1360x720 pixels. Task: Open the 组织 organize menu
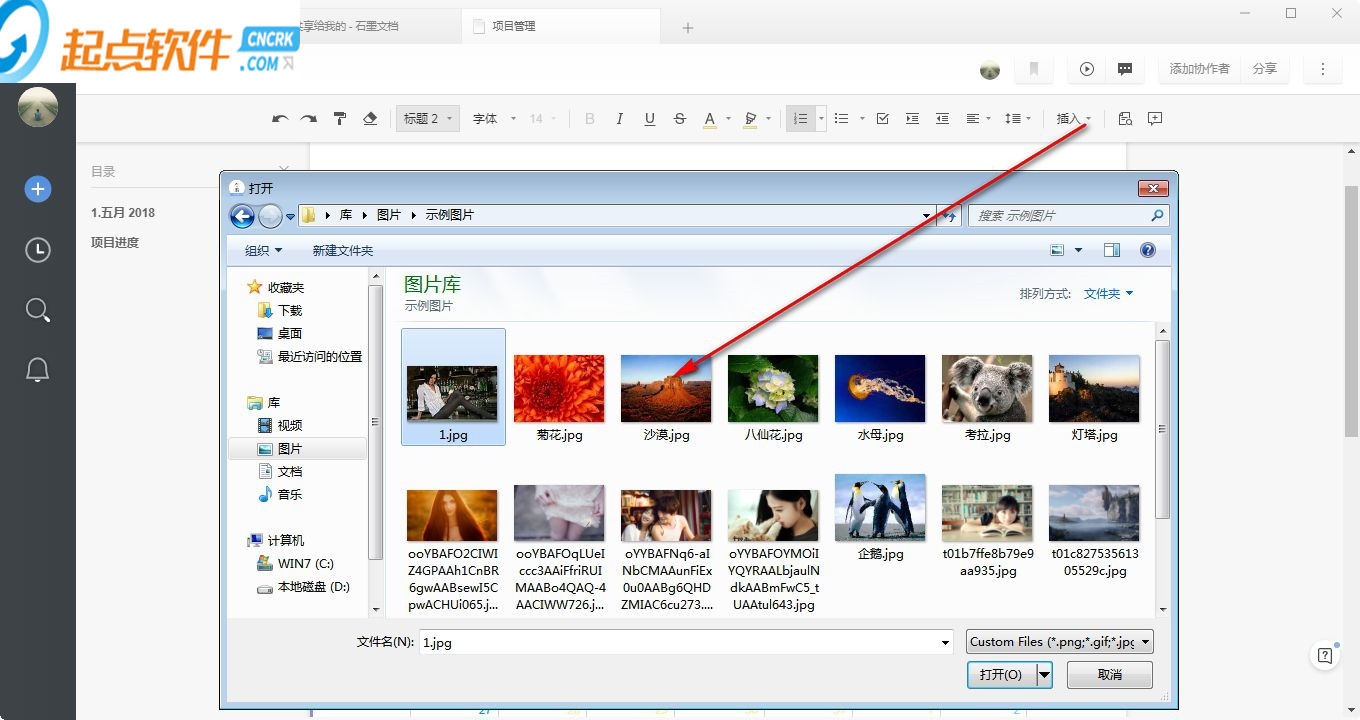coord(264,250)
